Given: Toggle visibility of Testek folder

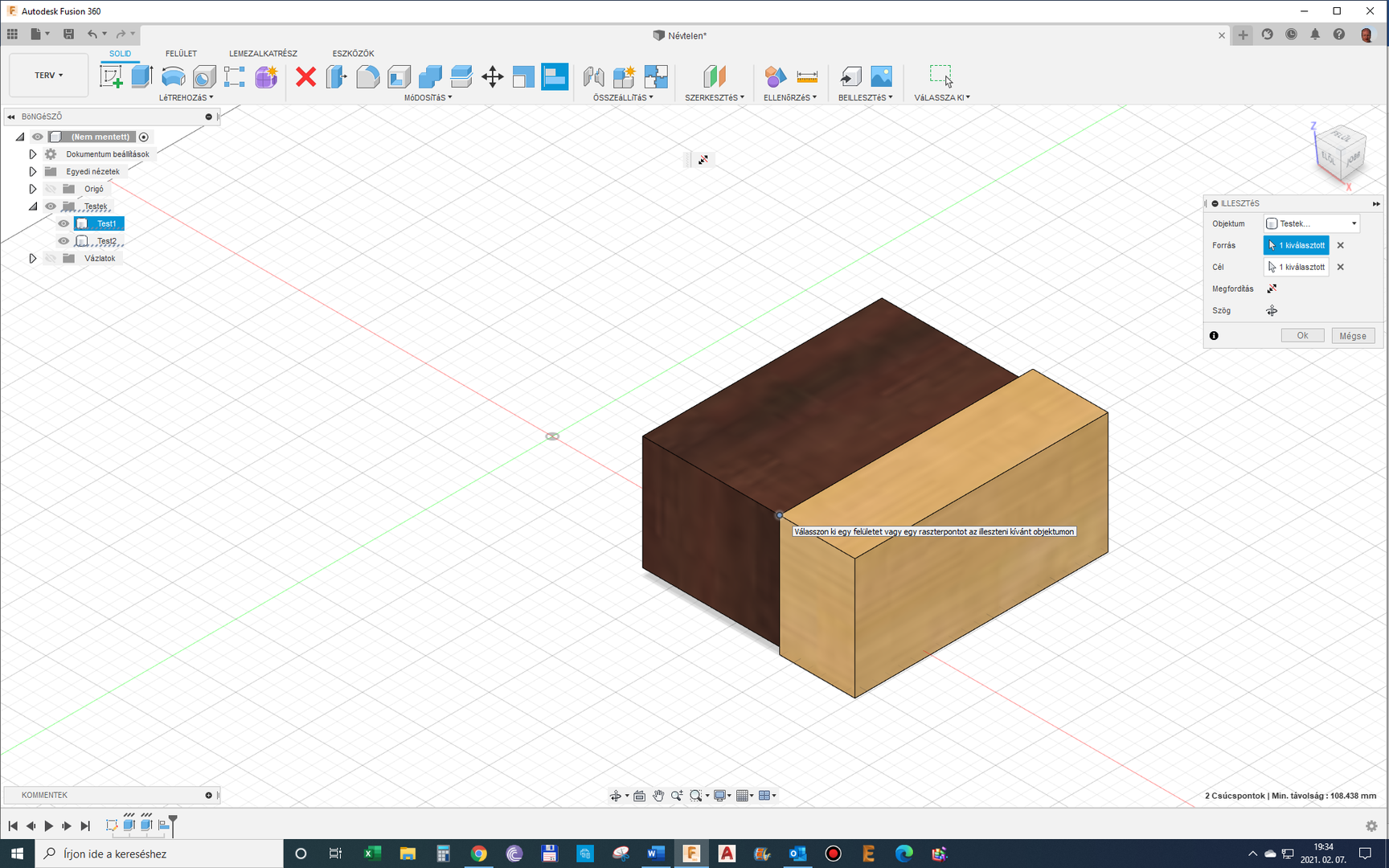Looking at the screenshot, I should 51,207.
